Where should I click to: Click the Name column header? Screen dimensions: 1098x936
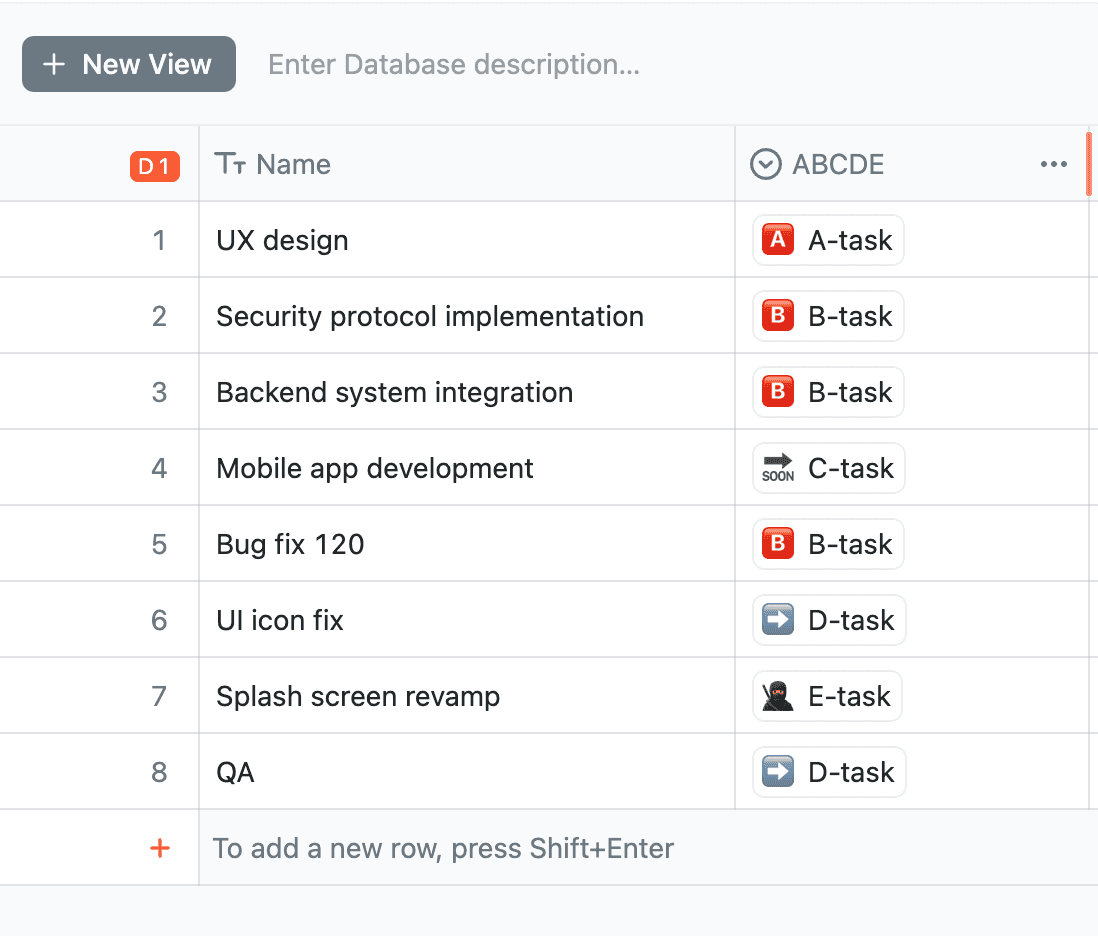[293, 165]
